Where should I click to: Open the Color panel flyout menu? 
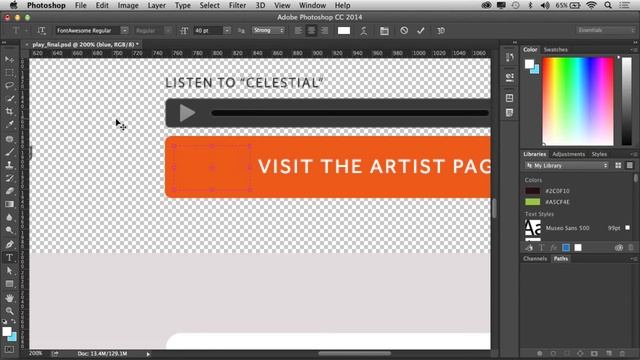point(633,49)
